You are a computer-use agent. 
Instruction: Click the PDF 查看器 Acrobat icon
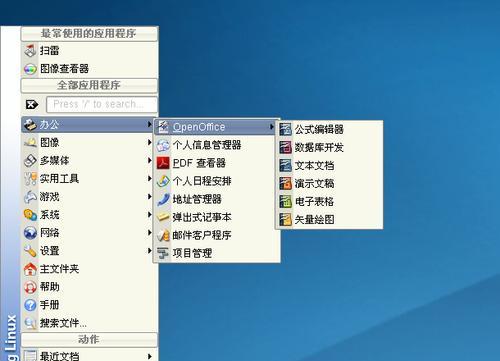pos(163,163)
